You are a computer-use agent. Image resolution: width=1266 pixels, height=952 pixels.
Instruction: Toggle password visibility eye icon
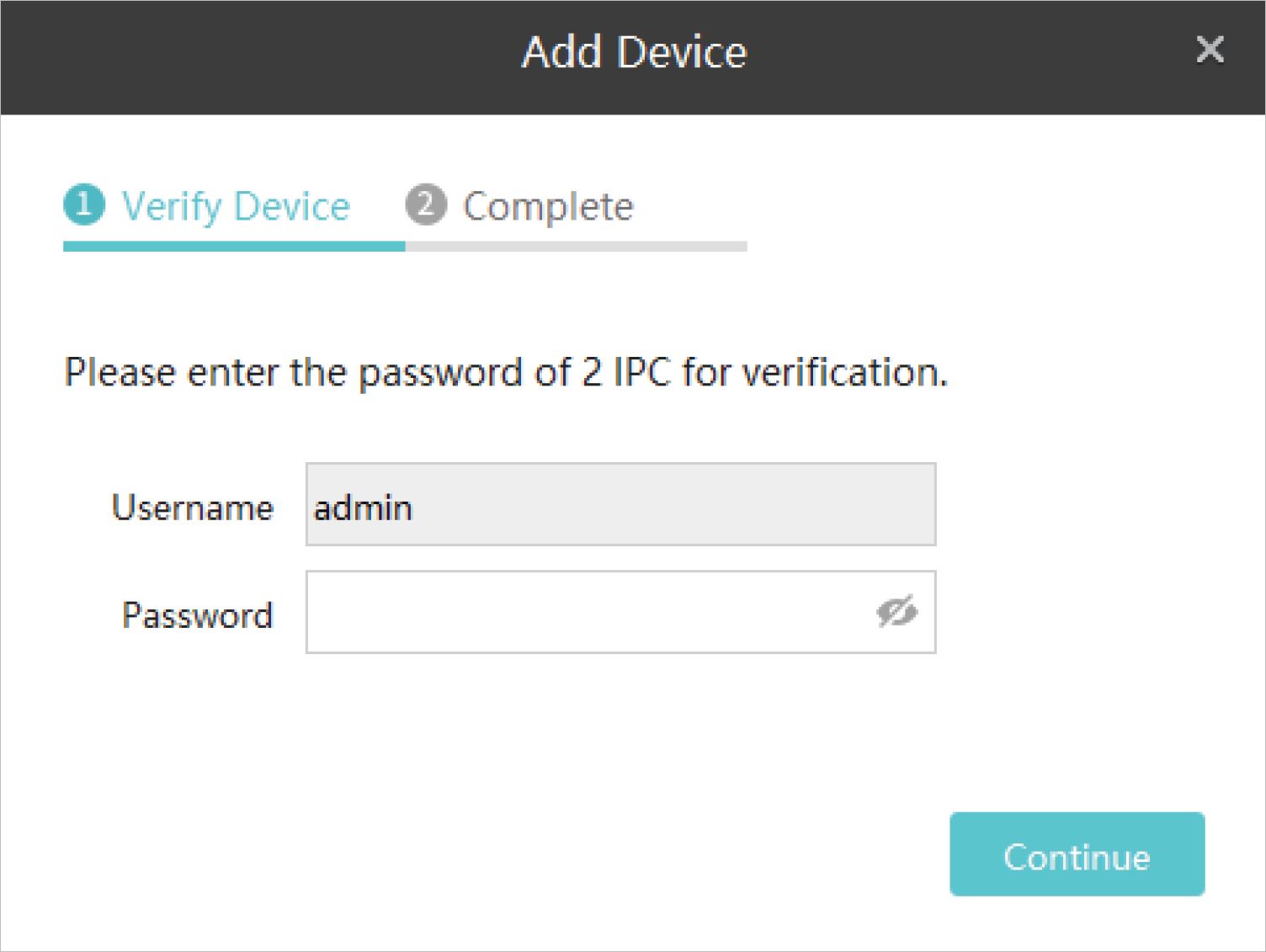pos(896,612)
